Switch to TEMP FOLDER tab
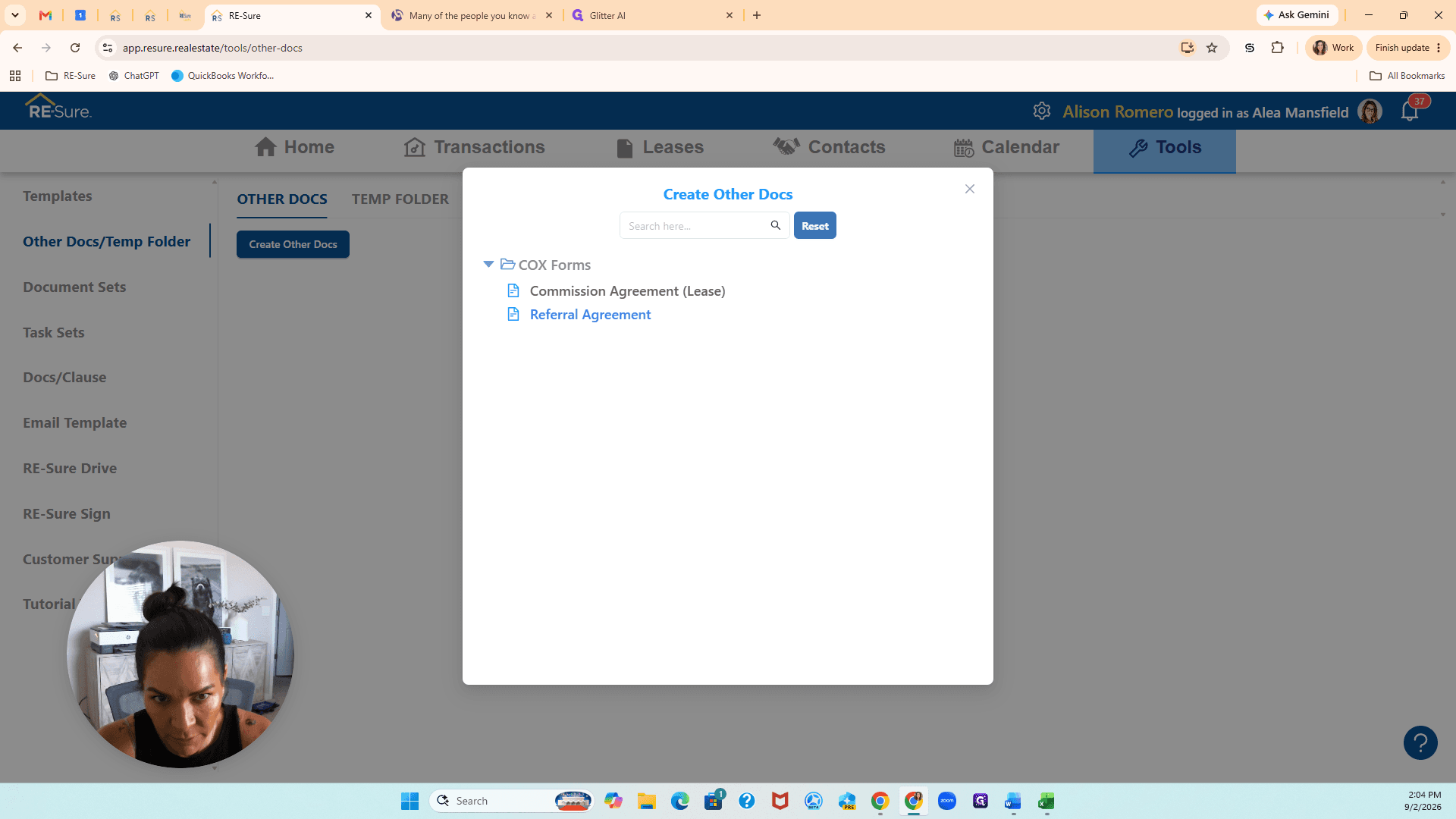Screen dimensions: 1456x819 tap(400, 199)
